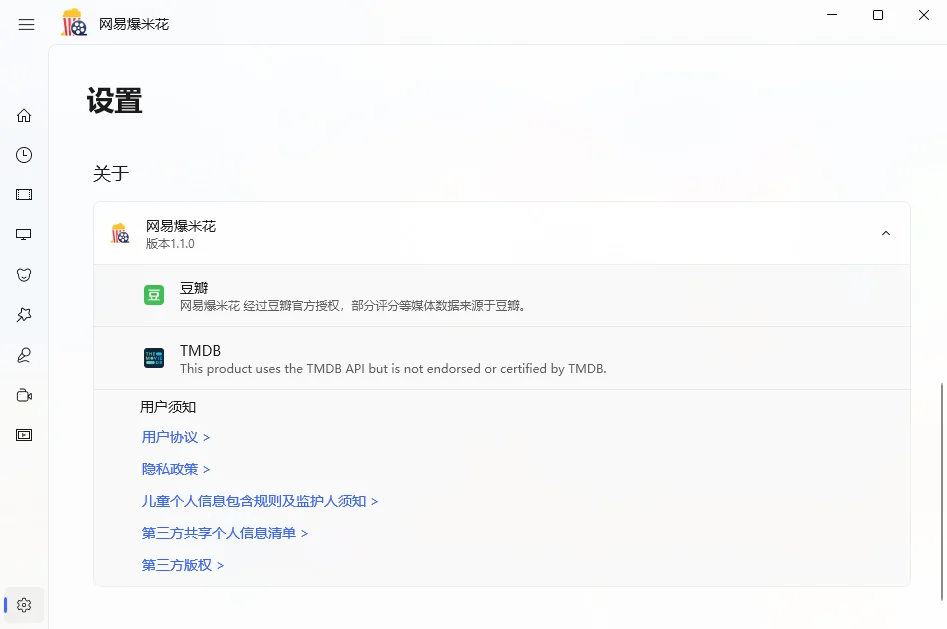Screen dimensions: 947x629
Task: Close the 网易爆米花 window
Action: pyautogui.click(x=924, y=15)
